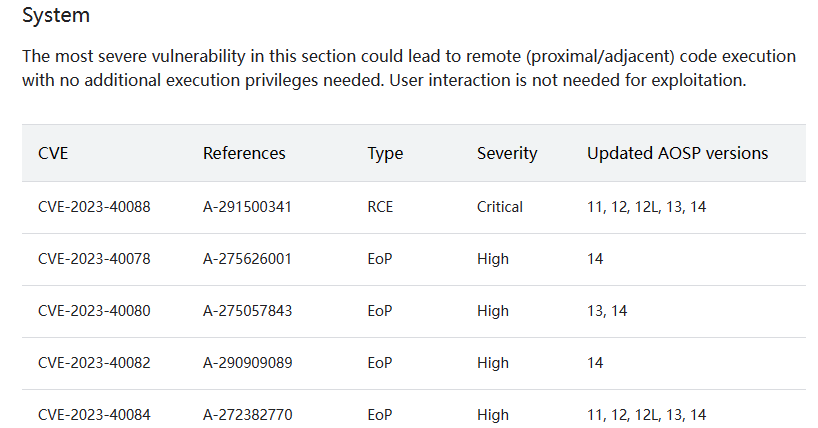
Task: Click the CVE-2023-40088 table entry
Action: pyautogui.click(x=94, y=207)
